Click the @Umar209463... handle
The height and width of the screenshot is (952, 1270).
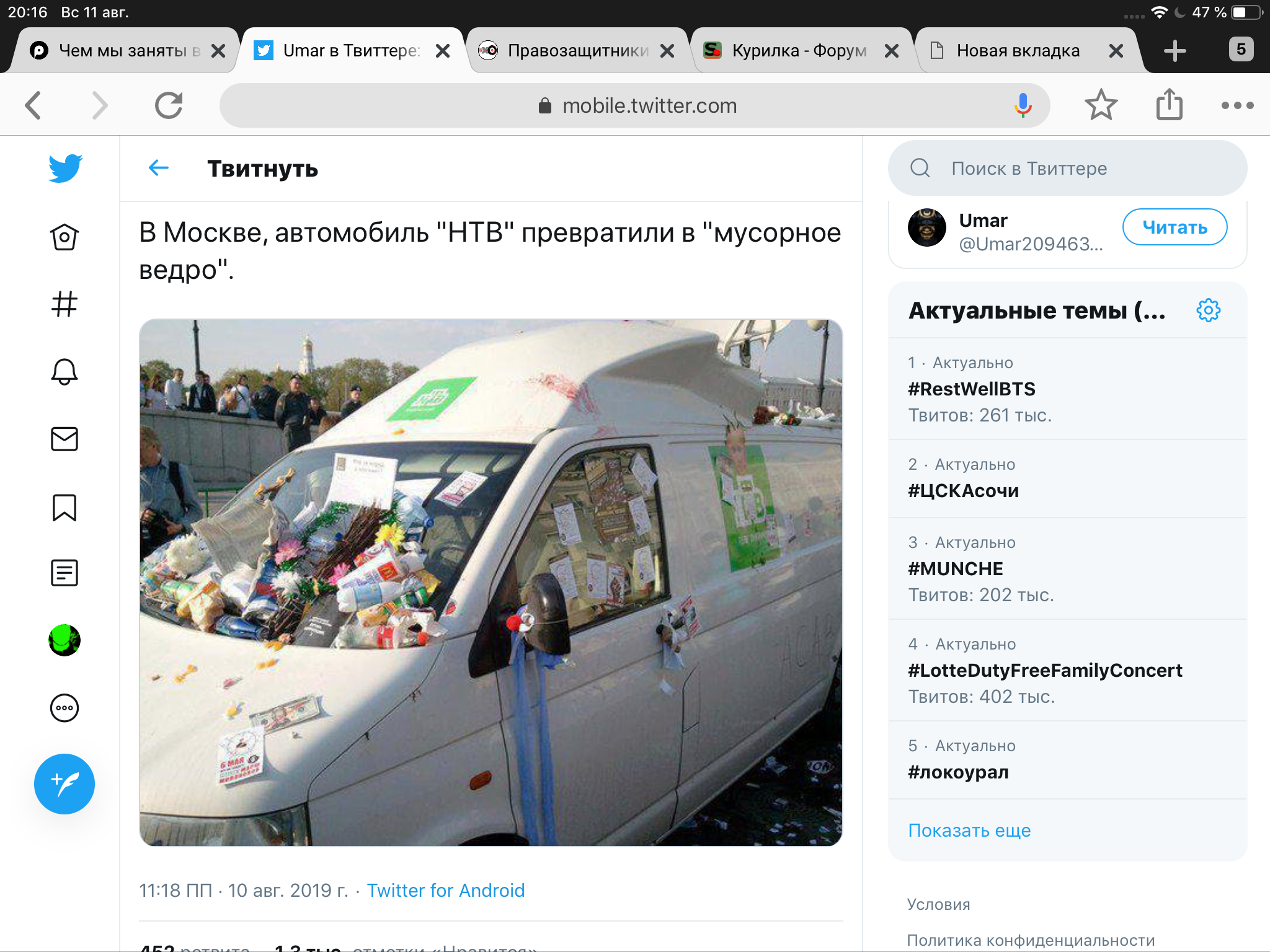point(1031,244)
